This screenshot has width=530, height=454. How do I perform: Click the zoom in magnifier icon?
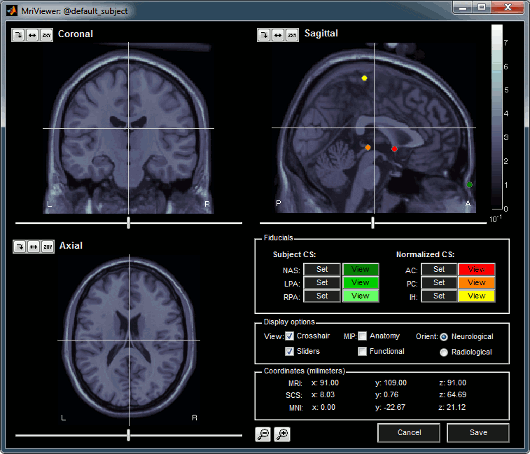(282, 434)
